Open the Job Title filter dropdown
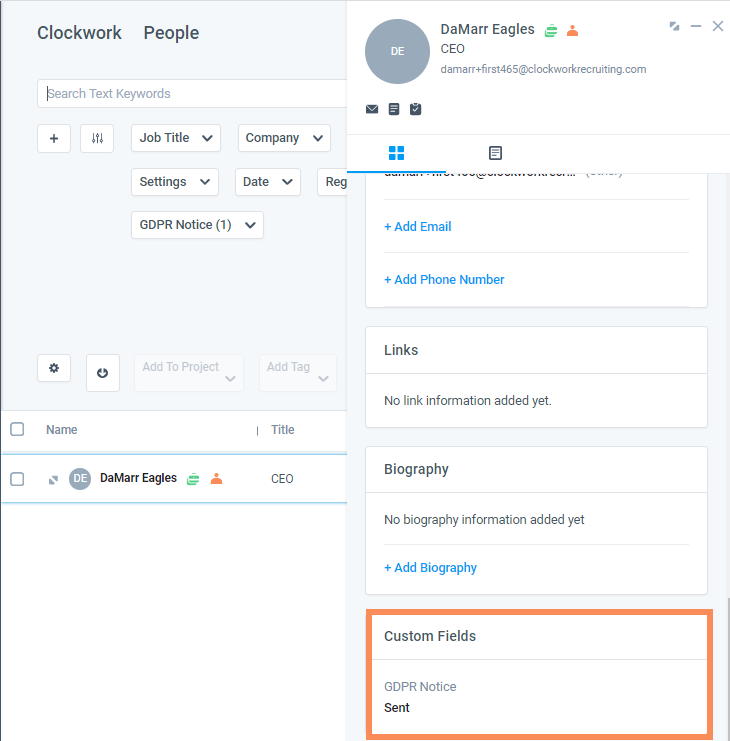 point(176,138)
